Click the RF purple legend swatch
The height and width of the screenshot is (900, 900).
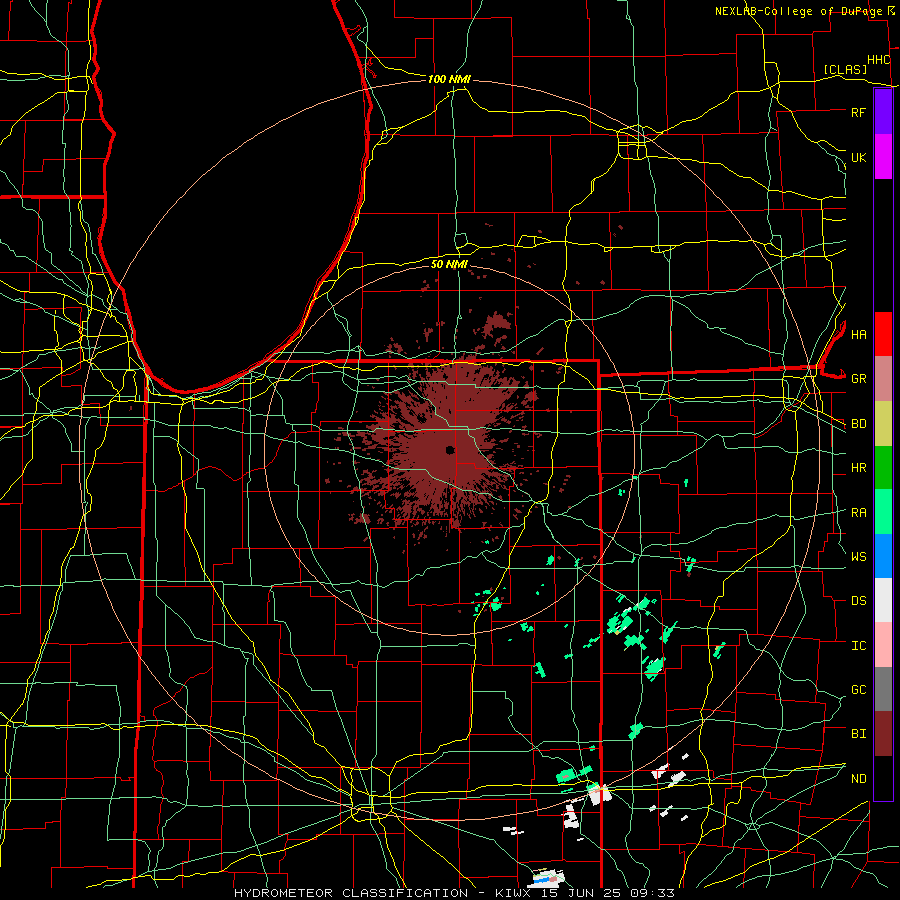[883, 112]
